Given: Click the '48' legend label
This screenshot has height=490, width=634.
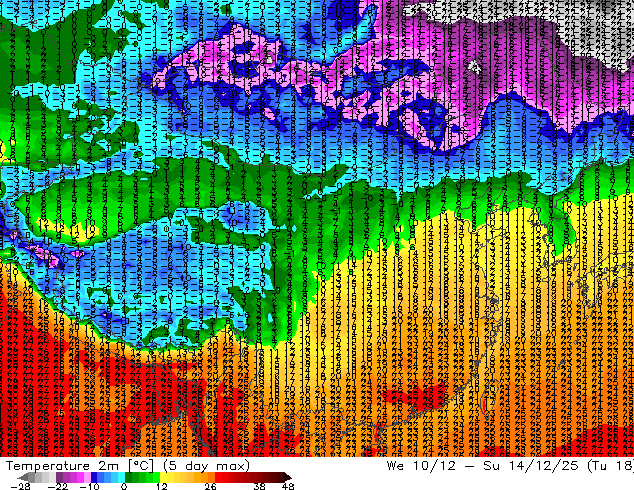Looking at the screenshot, I should coord(288,486).
